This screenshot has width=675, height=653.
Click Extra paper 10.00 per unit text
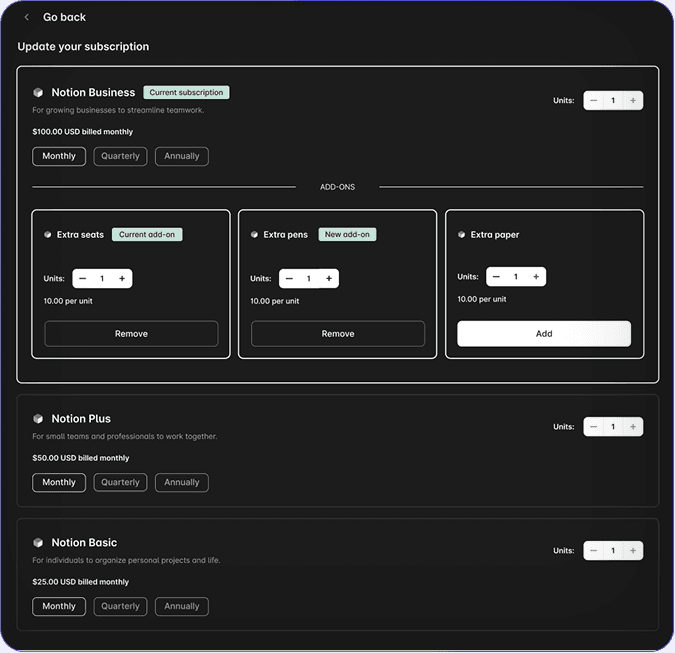click(482, 299)
